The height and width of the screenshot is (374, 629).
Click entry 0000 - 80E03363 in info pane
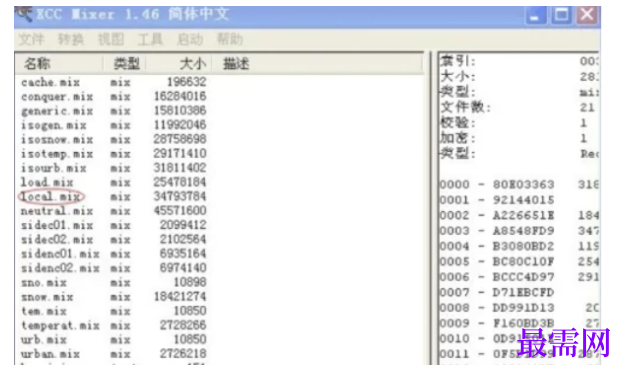point(497,185)
